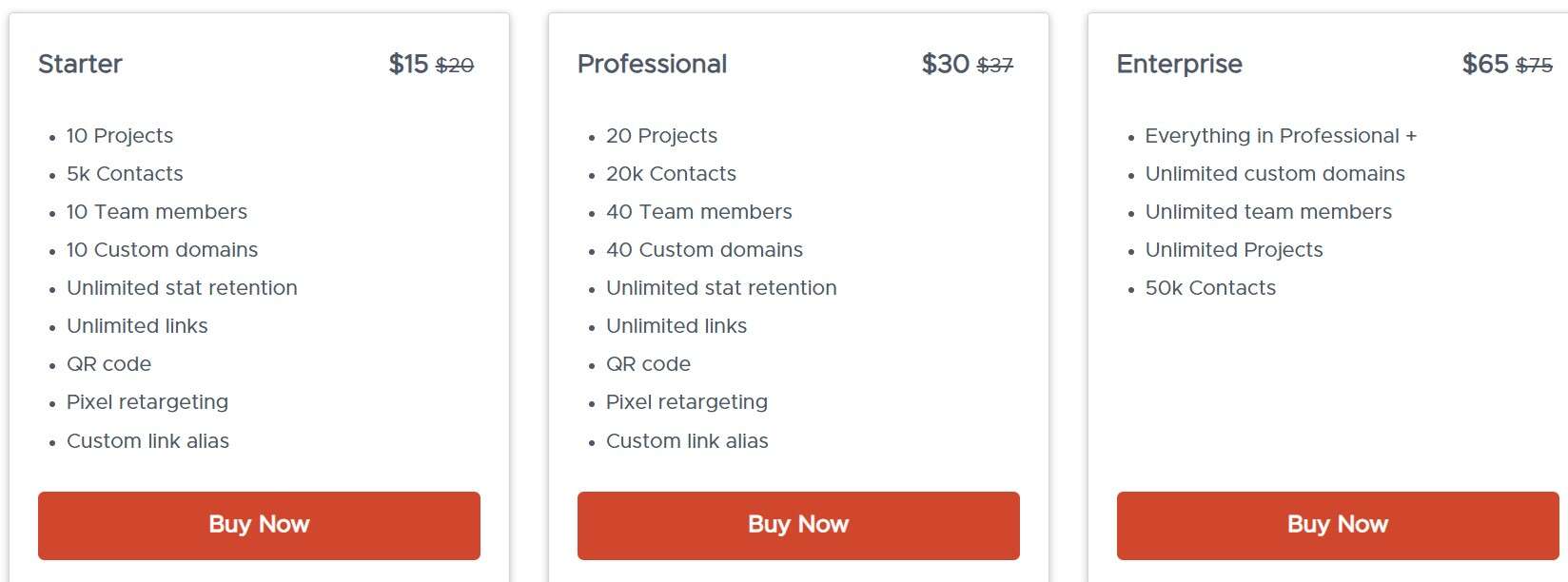Click 'Unlimited Projects' in Enterprise list
The width and height of the screenshot is (1568, 582).
point(1234,250)
